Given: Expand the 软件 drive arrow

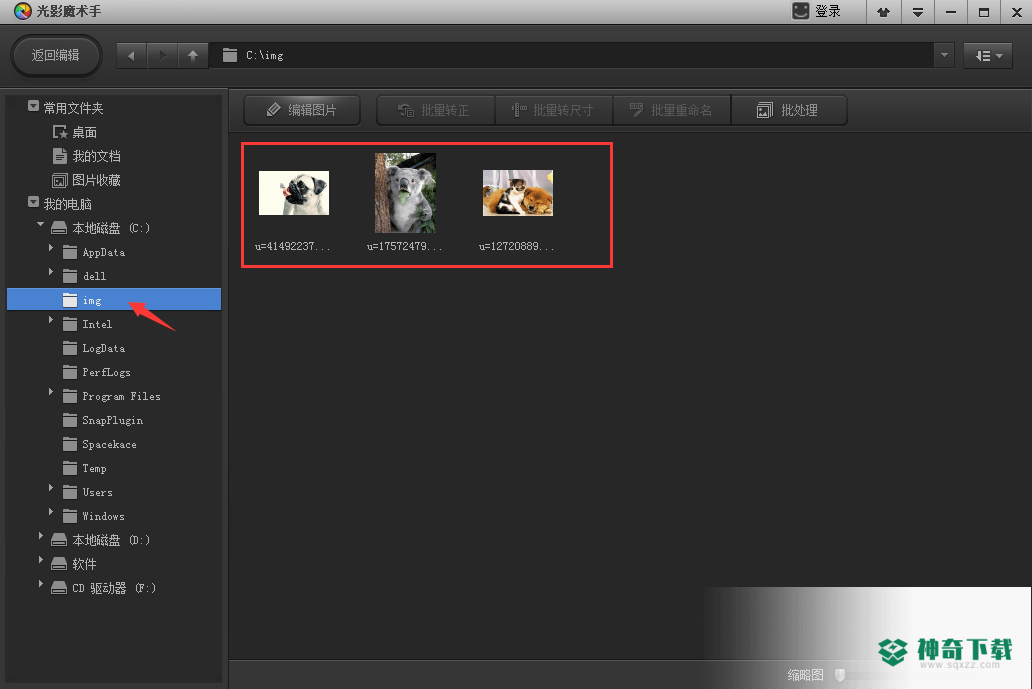Looking at the screenshot, I should (x=41, y=560).
